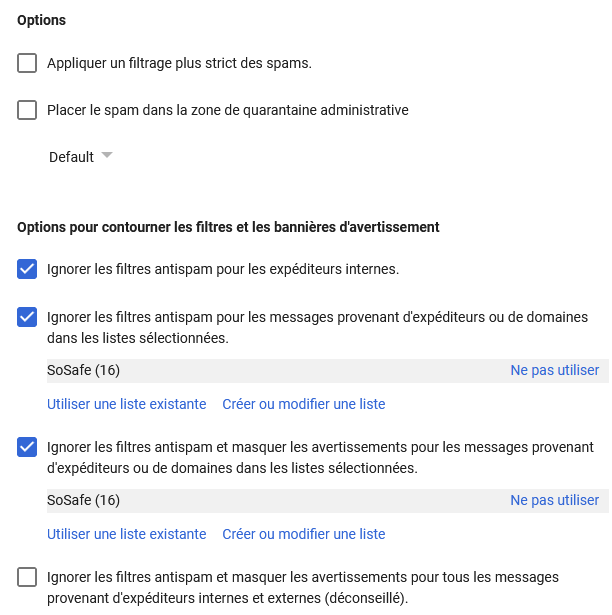The width and height of the screenshot is (612, 615).
Task: Click the gray arrow beside Default
Action: [x=107, y=156]
